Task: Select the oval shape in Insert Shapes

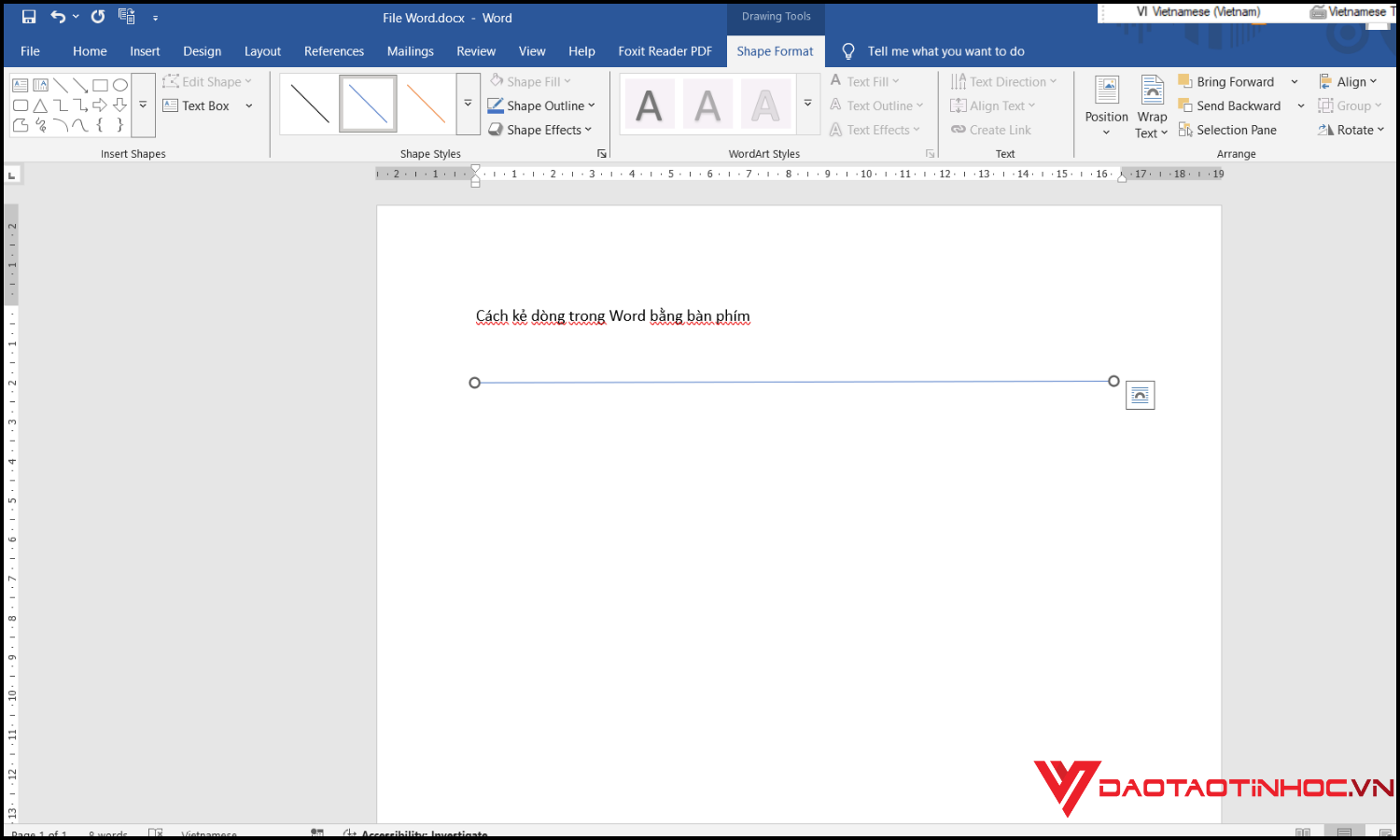Action: [x=120, y=85]
